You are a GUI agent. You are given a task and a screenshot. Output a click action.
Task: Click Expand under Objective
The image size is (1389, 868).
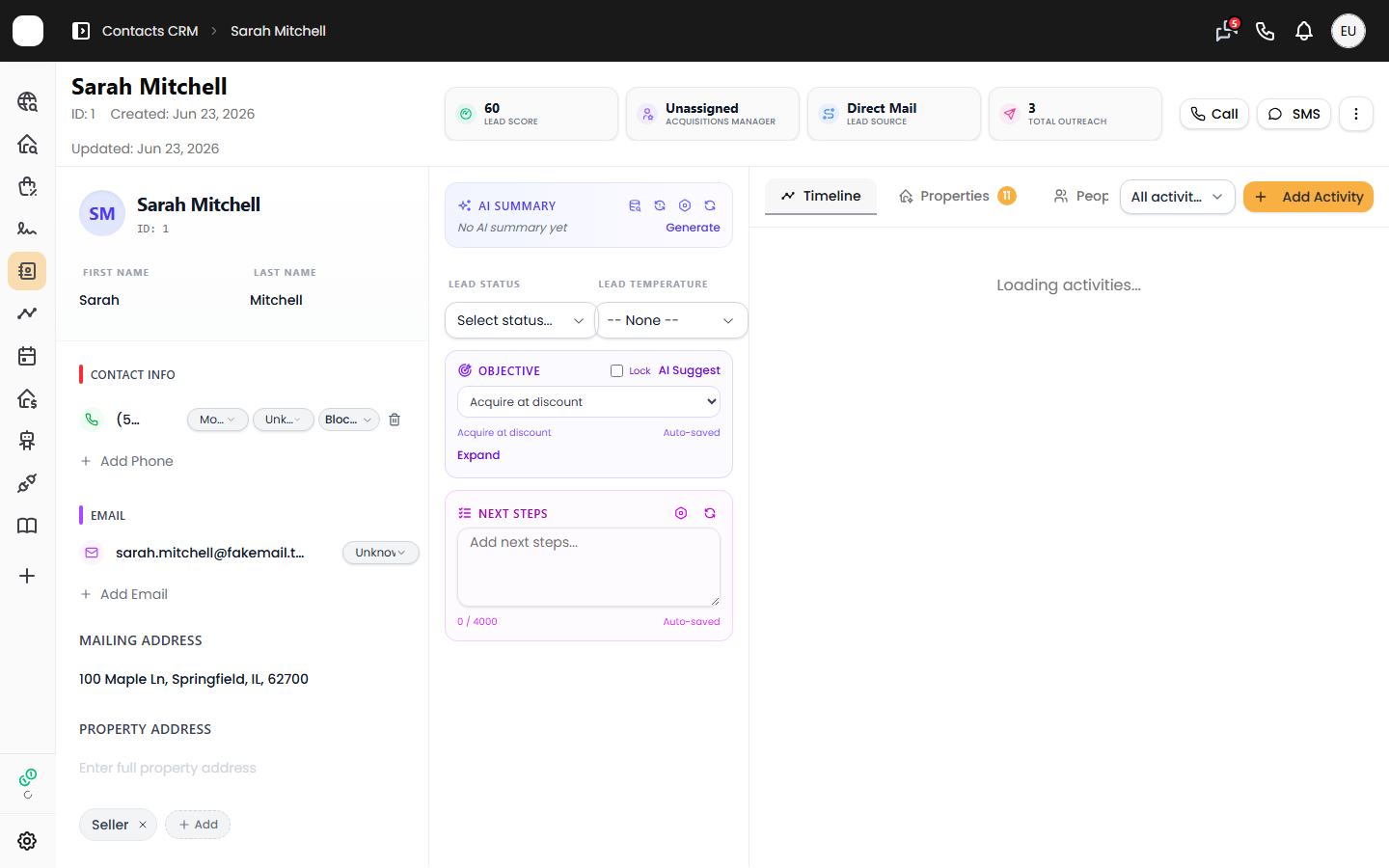click(478, 455)
